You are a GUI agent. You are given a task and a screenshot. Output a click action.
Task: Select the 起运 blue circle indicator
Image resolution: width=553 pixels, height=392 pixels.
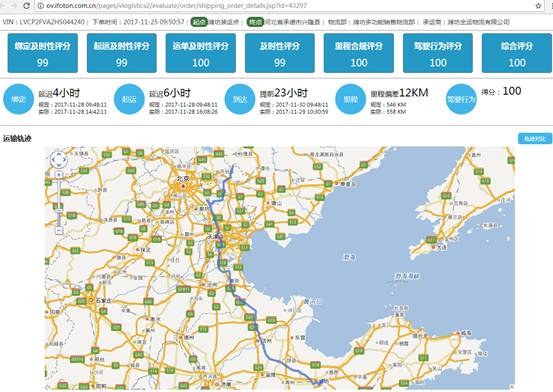129,99
